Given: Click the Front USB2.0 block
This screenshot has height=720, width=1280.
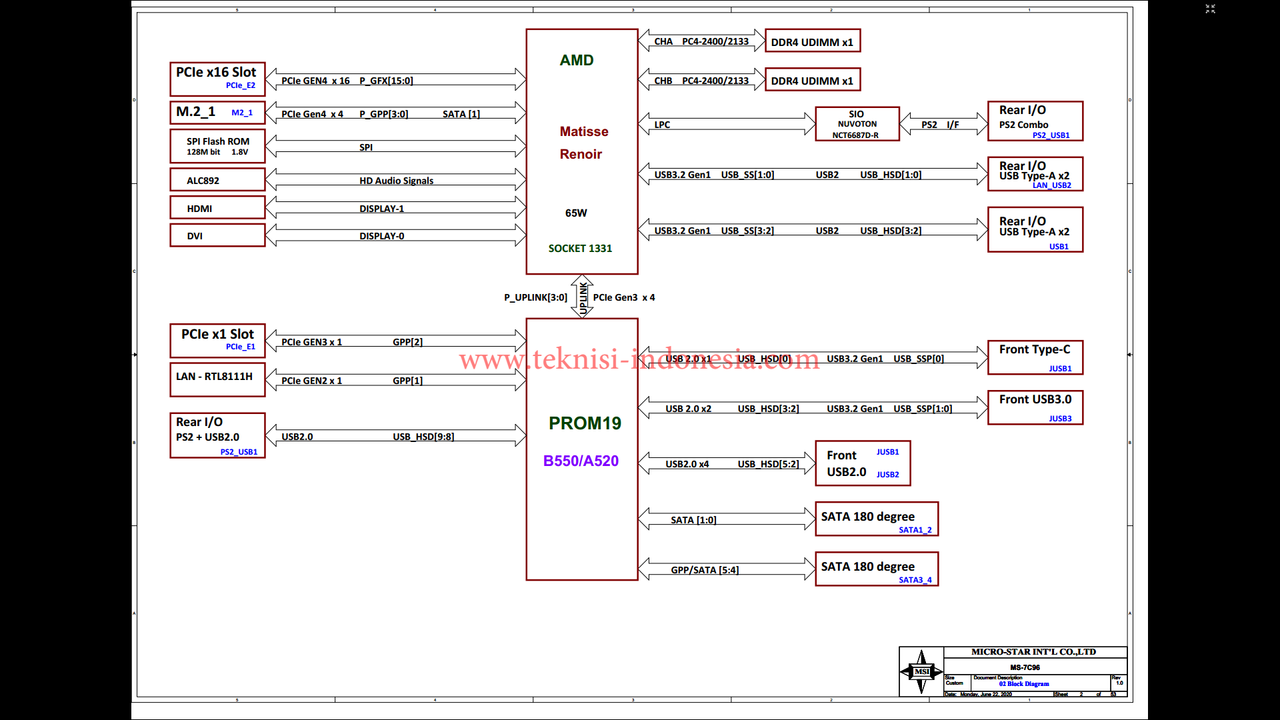Looking at the screenshot, I should 863,463.
